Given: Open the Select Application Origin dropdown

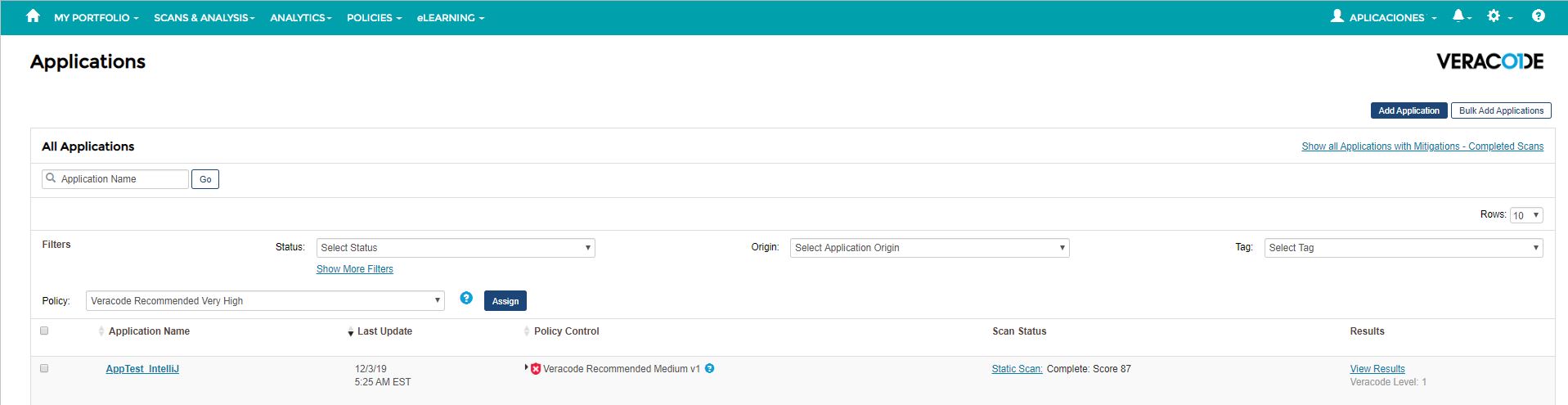Looking at the screenshot, I should tap(929, 248).
